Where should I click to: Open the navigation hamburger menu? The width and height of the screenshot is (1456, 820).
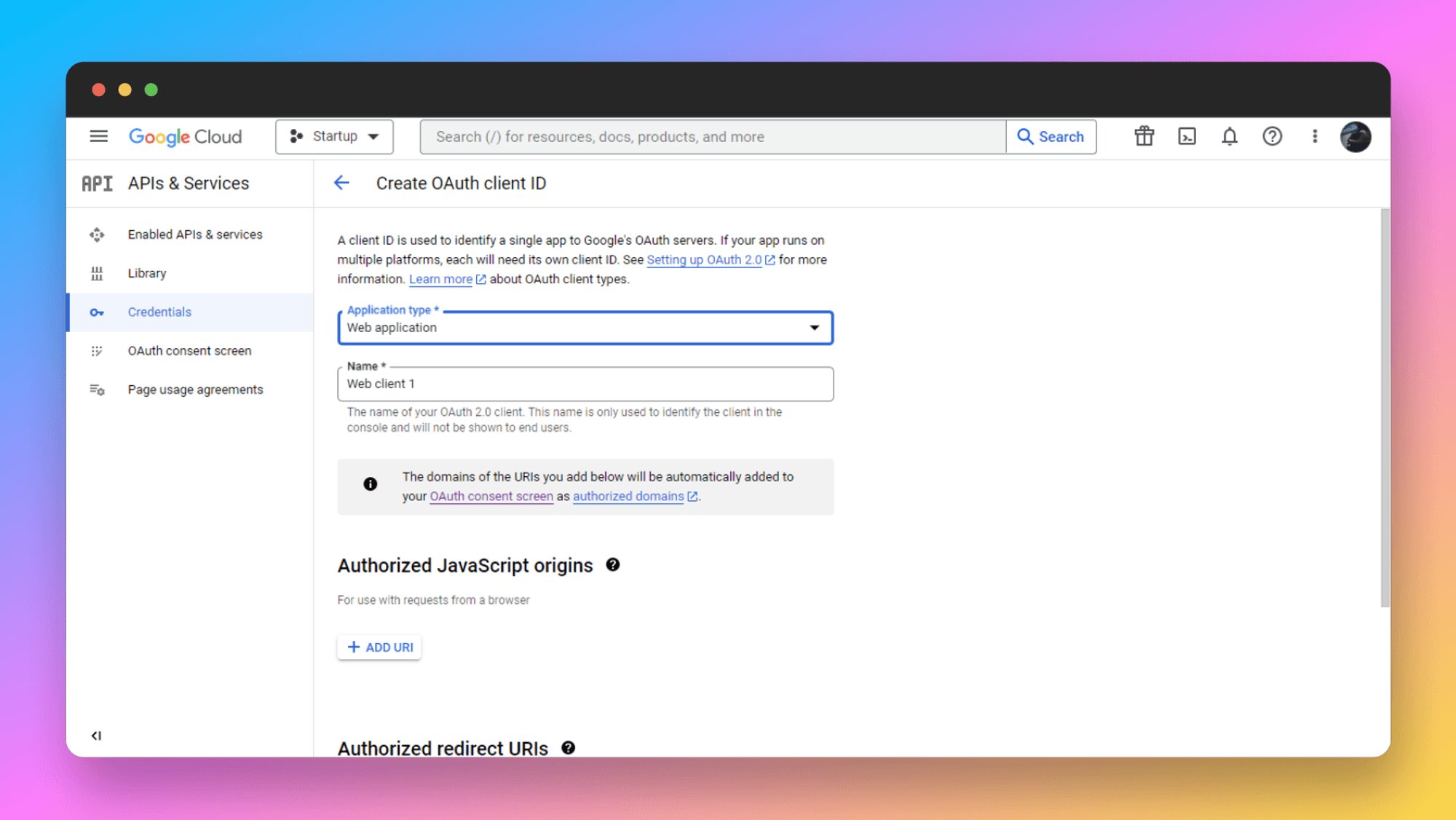click(98, 136)
